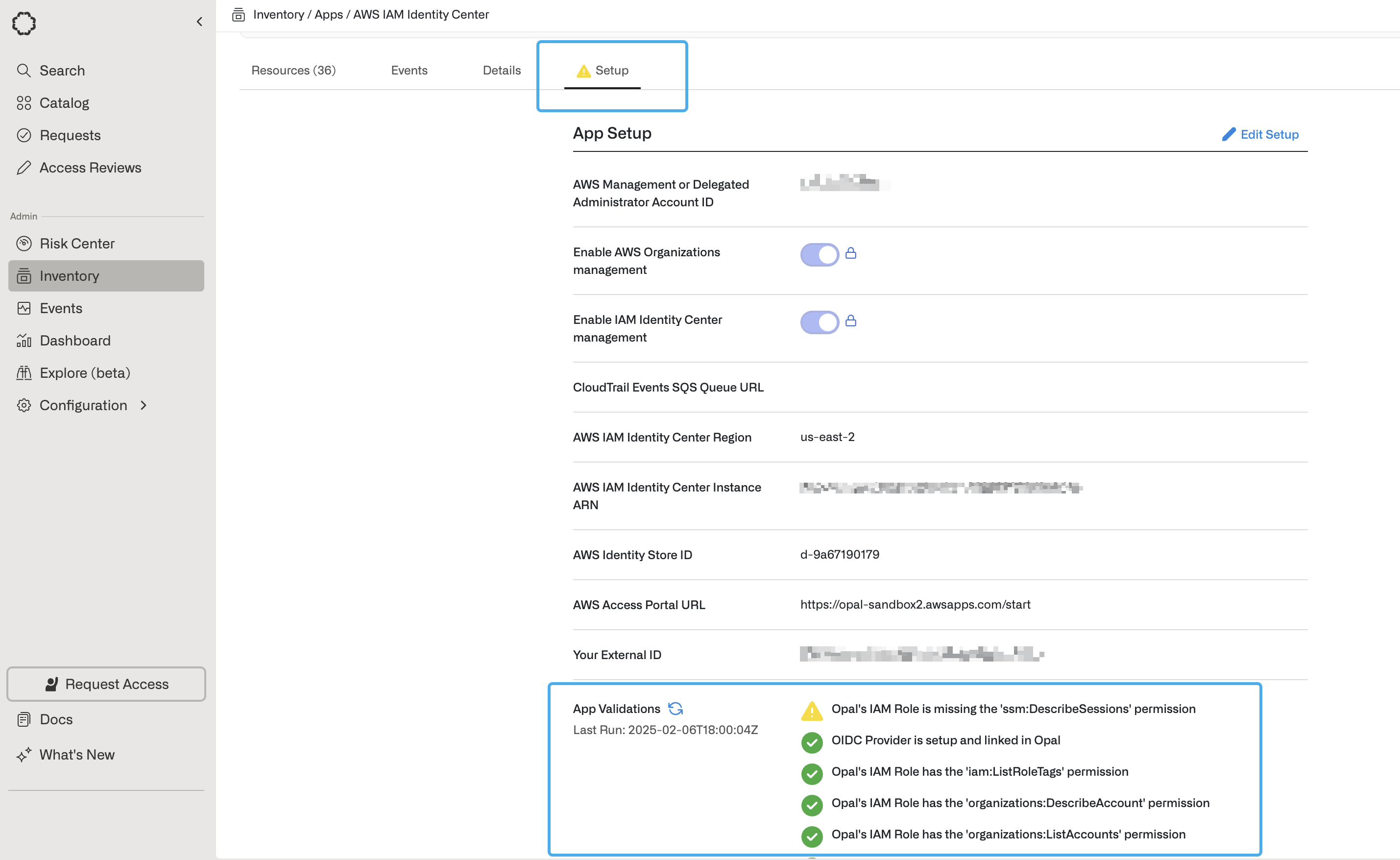Refresh App Validations with the reload icon
This screenshot has width=1400, height=860.
[x=676, y=709]
